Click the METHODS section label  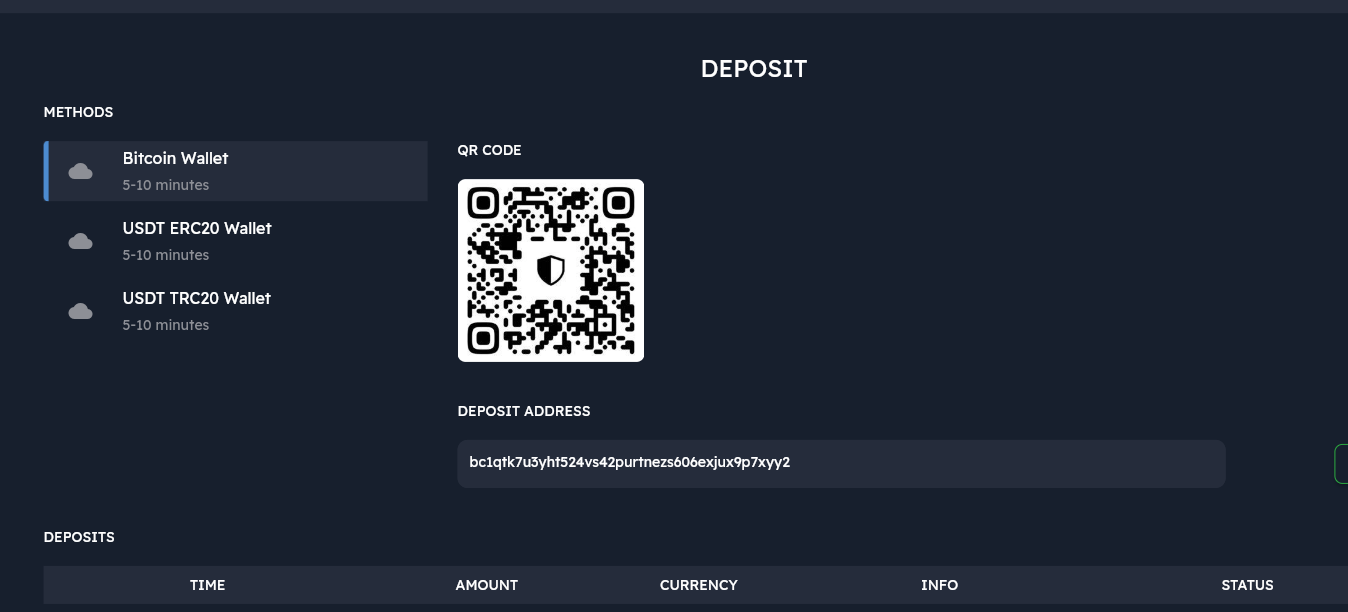pos(78,112)
